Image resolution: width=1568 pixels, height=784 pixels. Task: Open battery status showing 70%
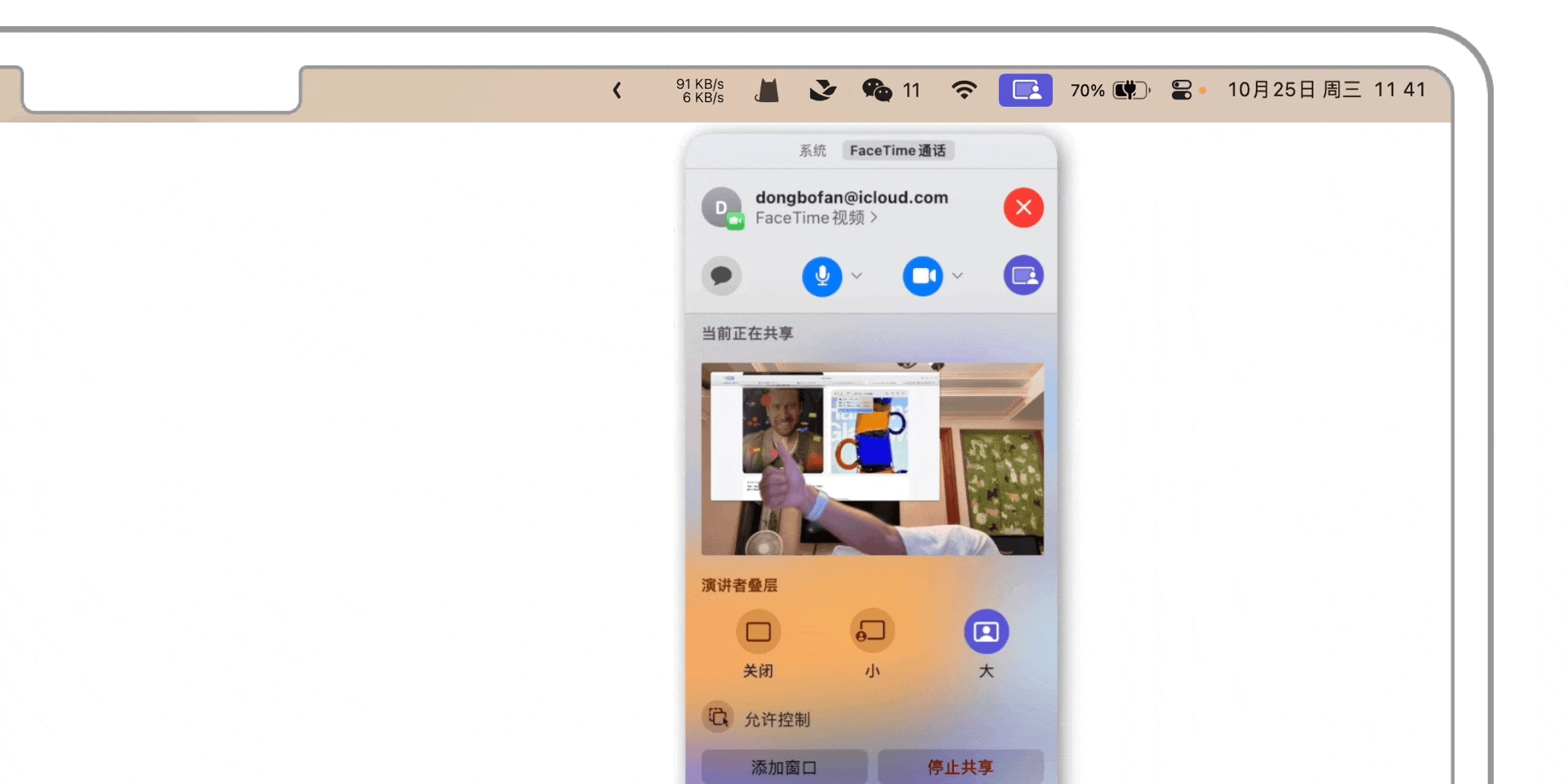[x=1111, y=90]
